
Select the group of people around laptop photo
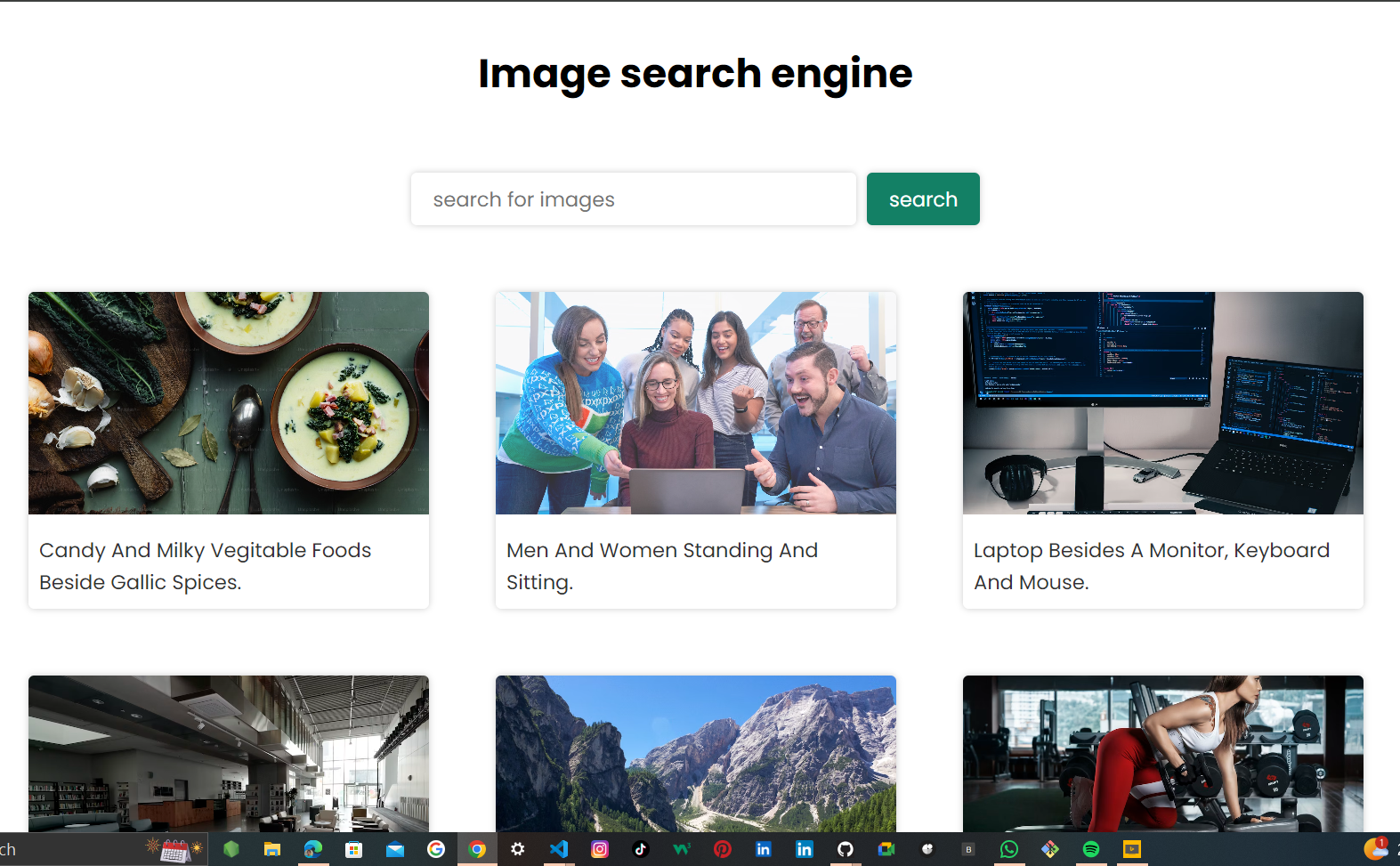click(695, 403)
